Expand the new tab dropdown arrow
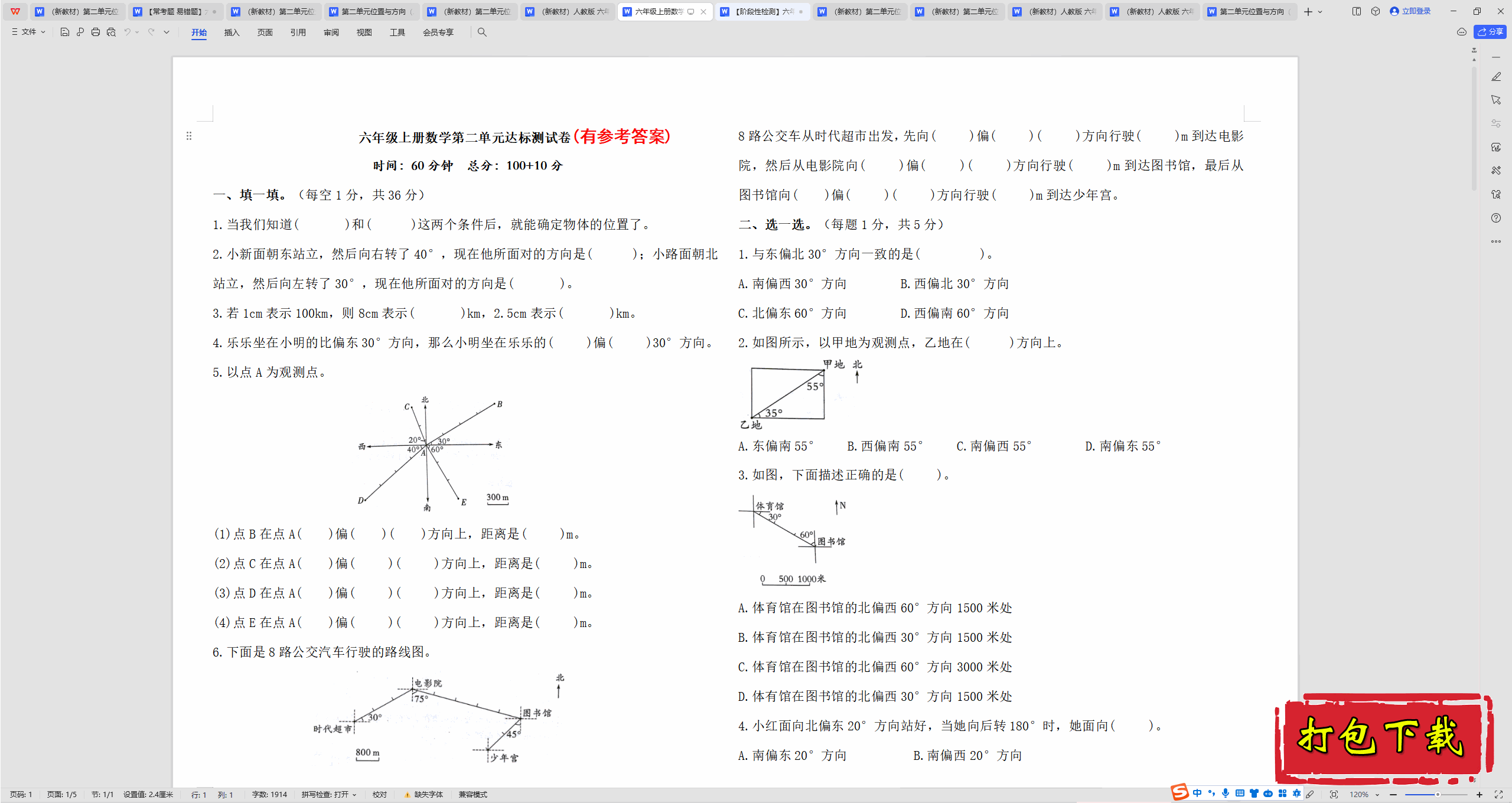The image size is (1512, 803). [1320, 11]
